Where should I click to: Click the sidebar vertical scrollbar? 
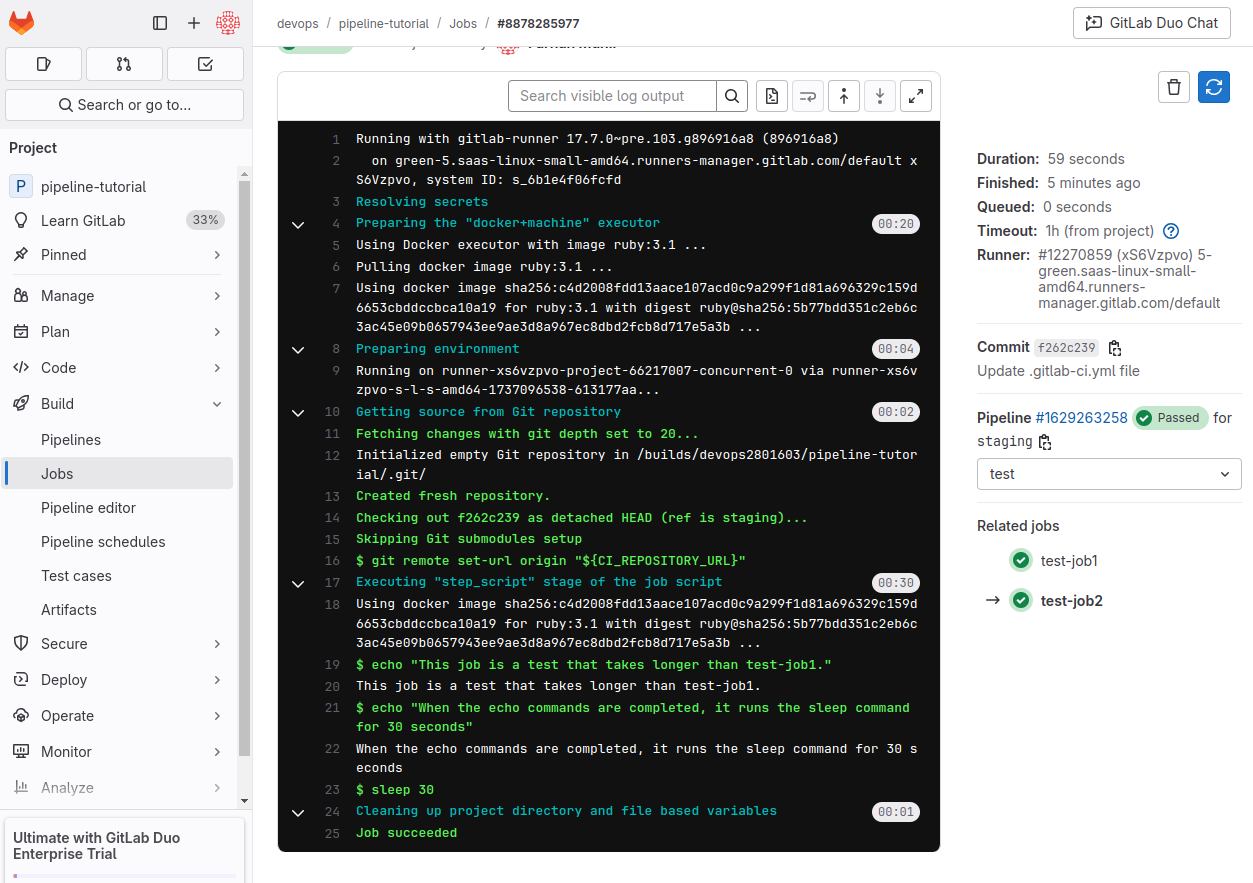pos(244,470)
